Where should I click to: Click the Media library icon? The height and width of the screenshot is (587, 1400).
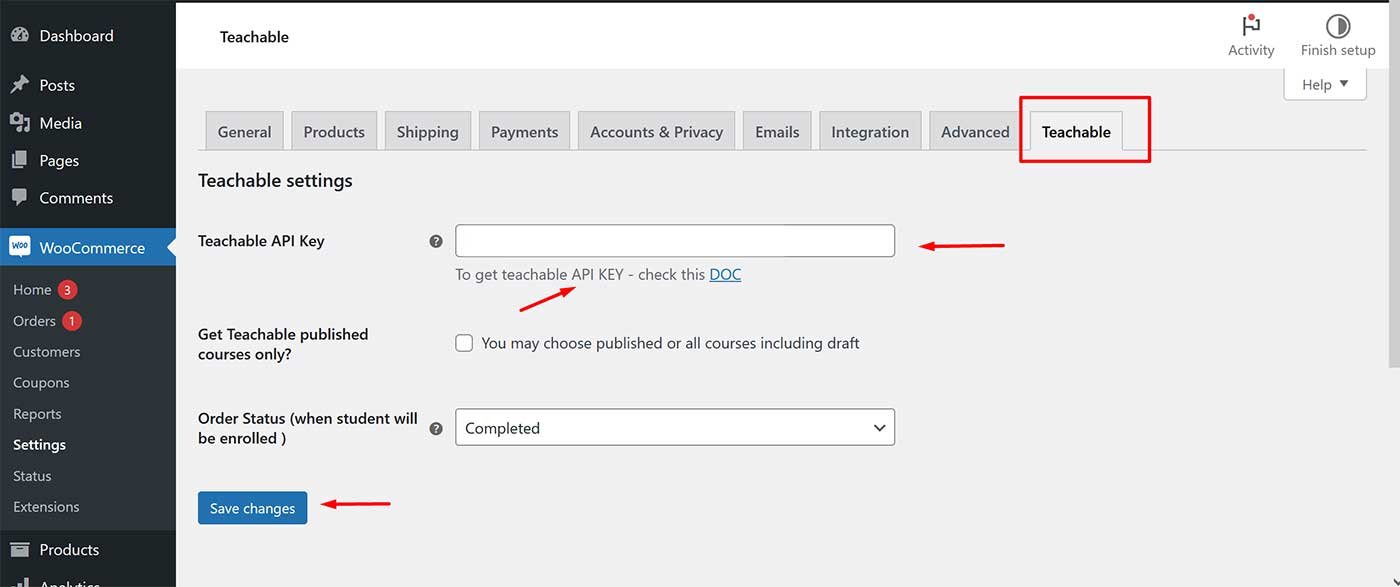(x=19, y=123)
